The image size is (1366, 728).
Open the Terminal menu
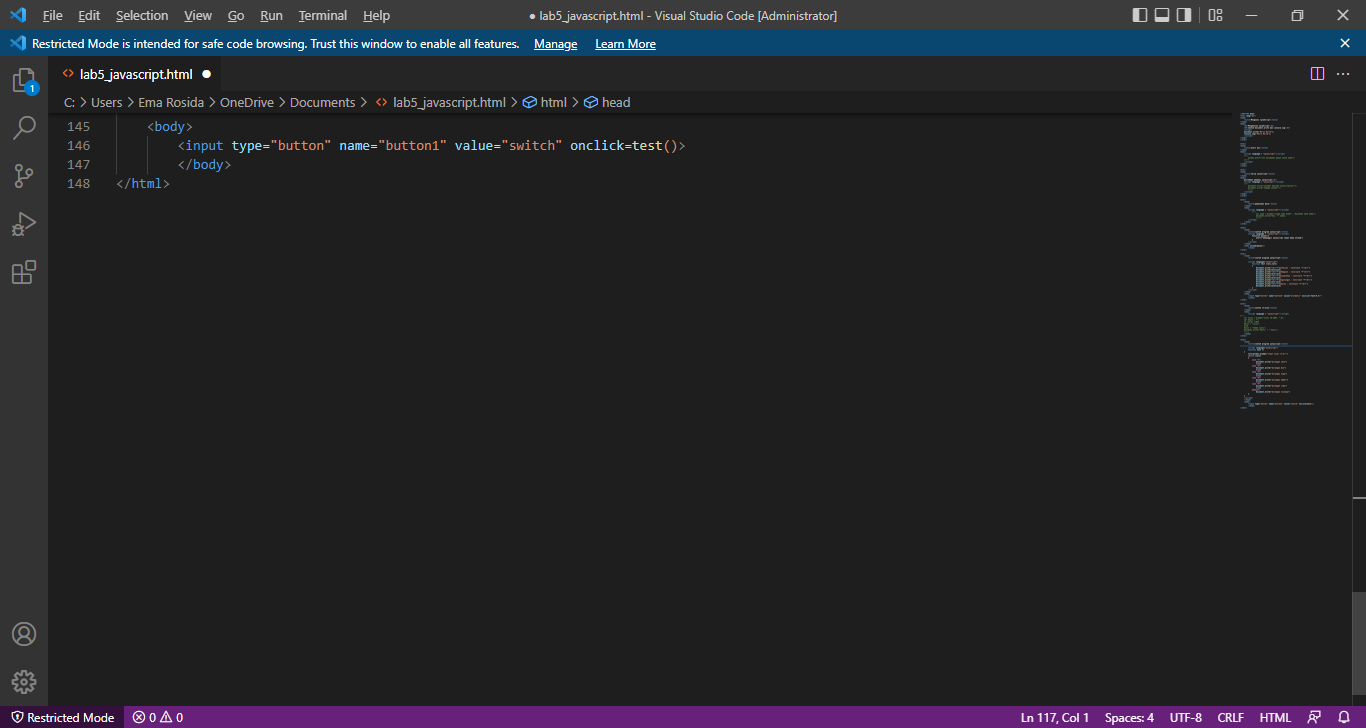tap(323, 16)
